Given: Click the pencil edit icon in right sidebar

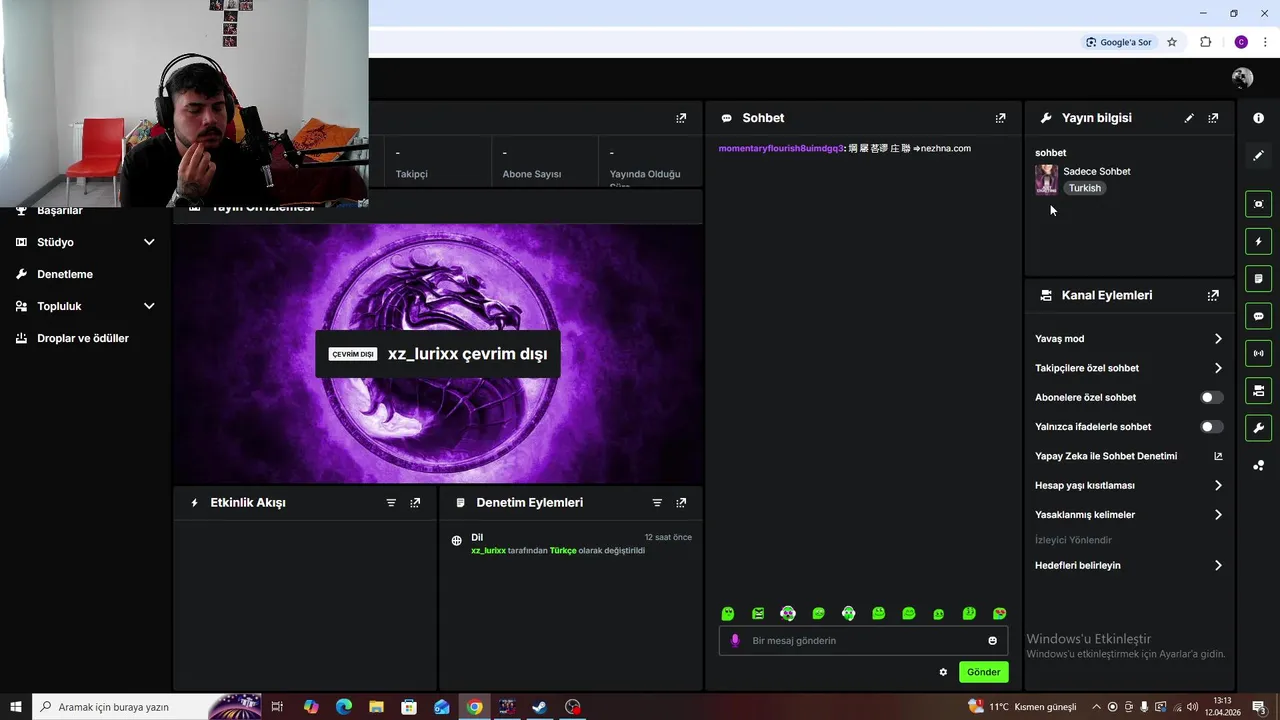Looking at the screenshot, I should tap(1258, 155).
